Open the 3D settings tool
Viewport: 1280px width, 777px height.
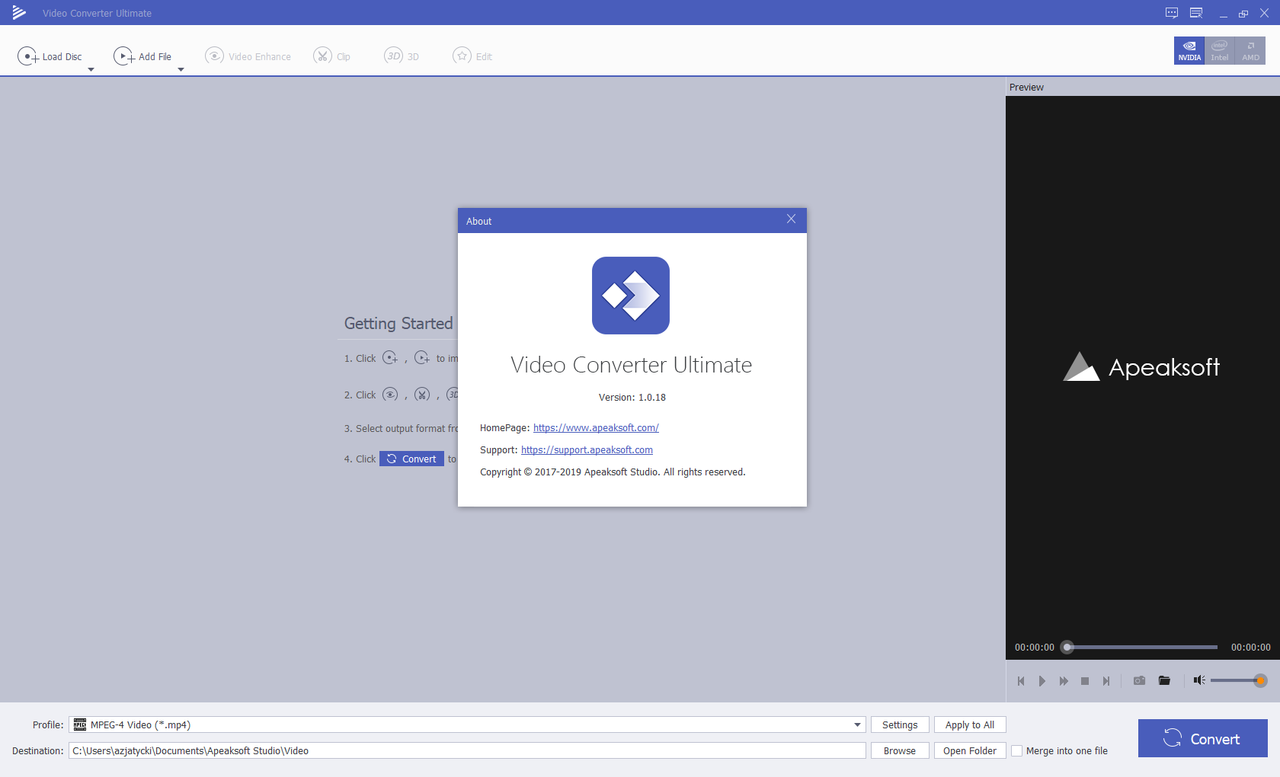402,57
